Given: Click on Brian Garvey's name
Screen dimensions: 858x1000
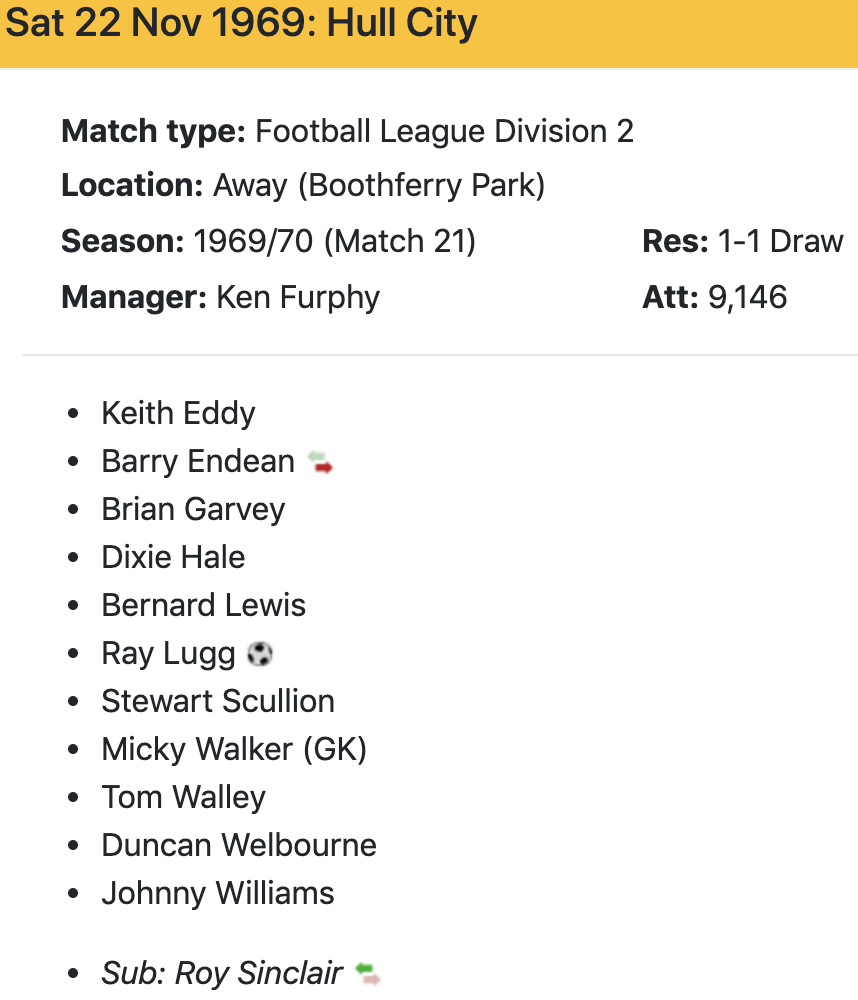Looking at the screenshot, I should [193, 509].
